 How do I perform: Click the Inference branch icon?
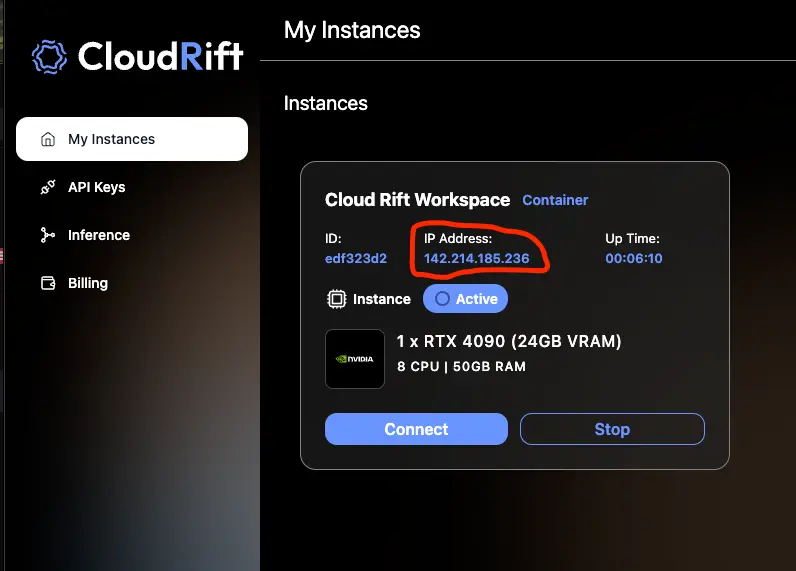(47, 235)
